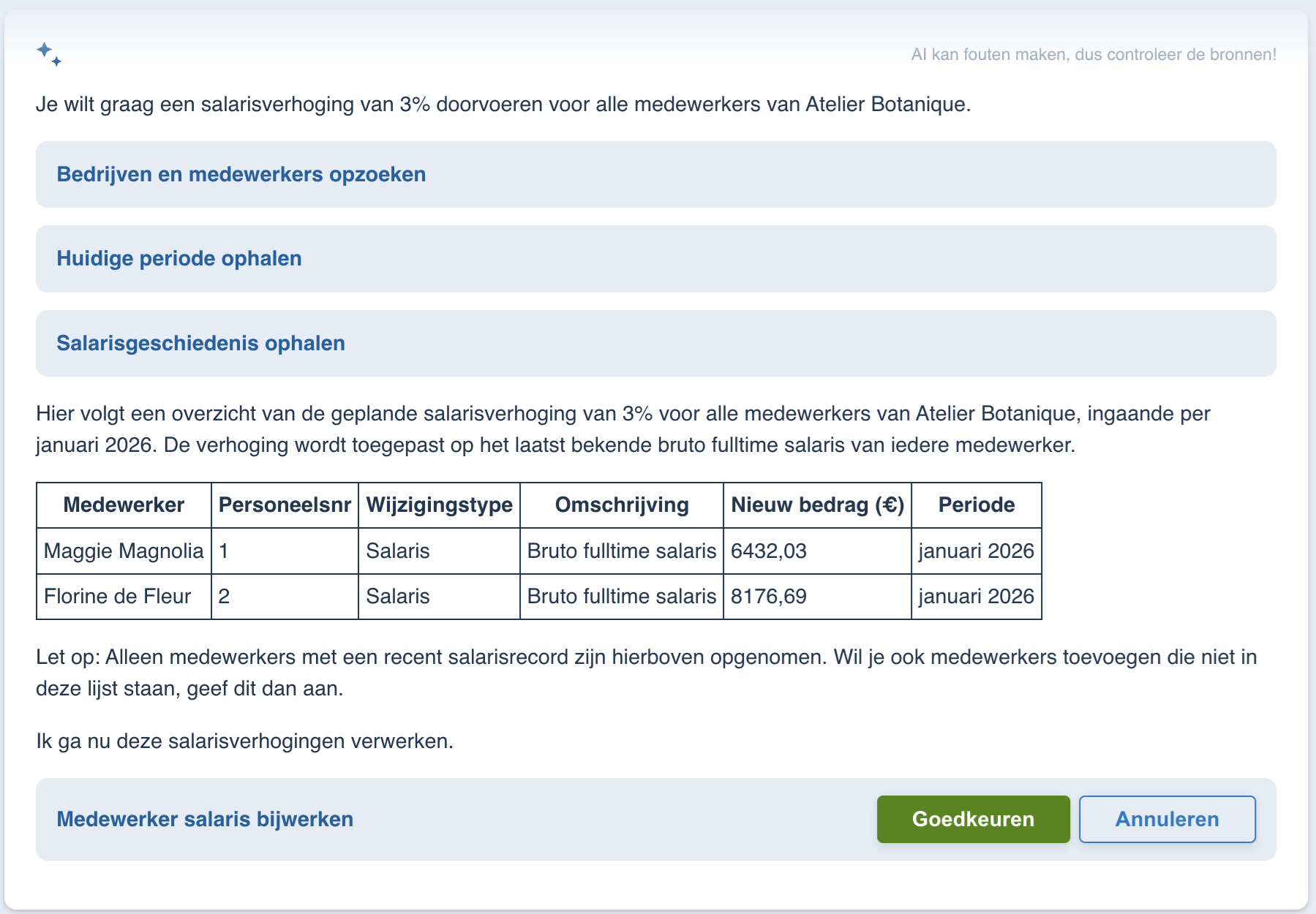Select the Maggie Magnolia cell in the table
Viewport: 1316px width, 914px height.
[124, 551]
